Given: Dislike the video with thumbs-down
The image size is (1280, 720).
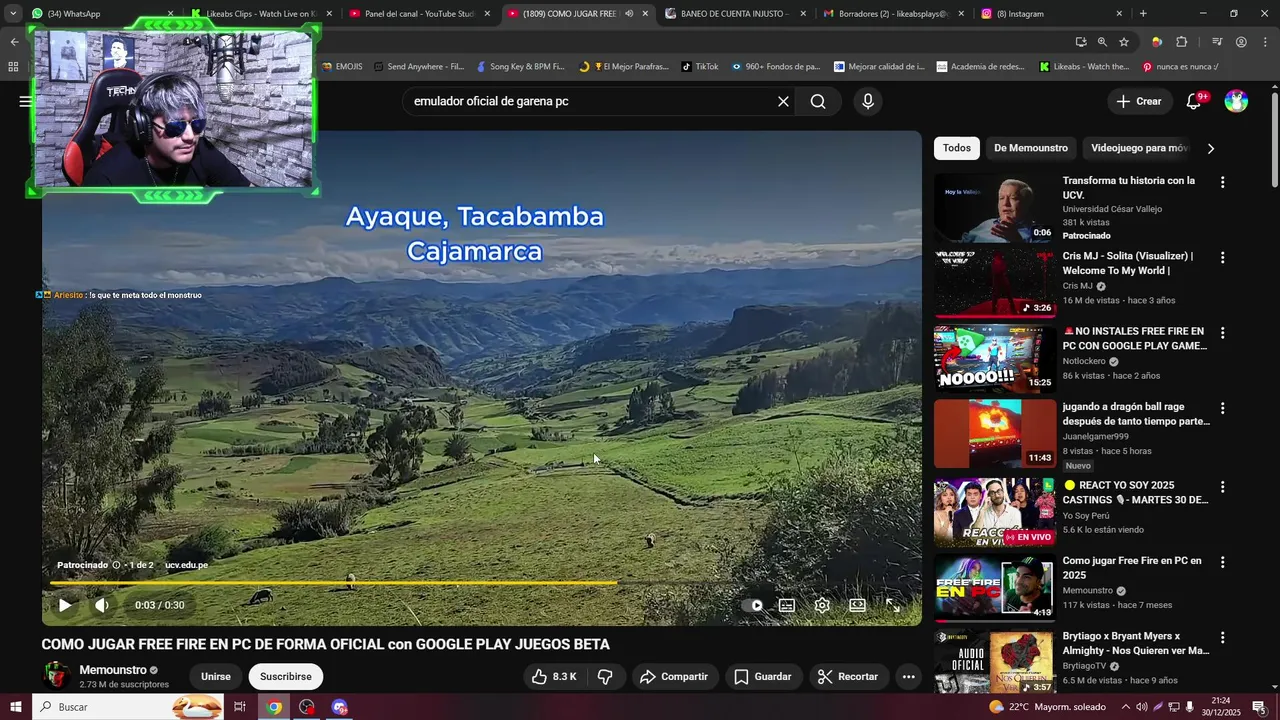Looking at the screenshot, I should coord(605,677).
